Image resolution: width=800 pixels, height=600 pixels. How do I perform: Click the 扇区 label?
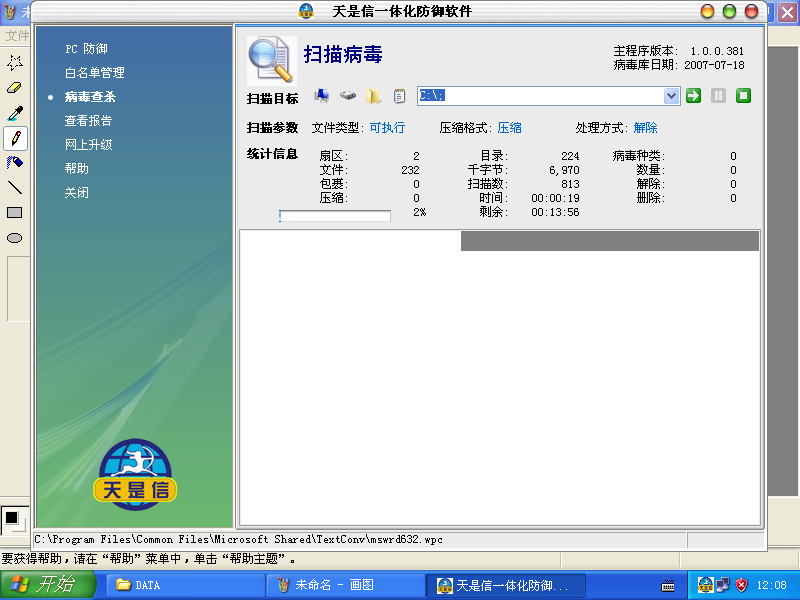(x=334, y=156)
